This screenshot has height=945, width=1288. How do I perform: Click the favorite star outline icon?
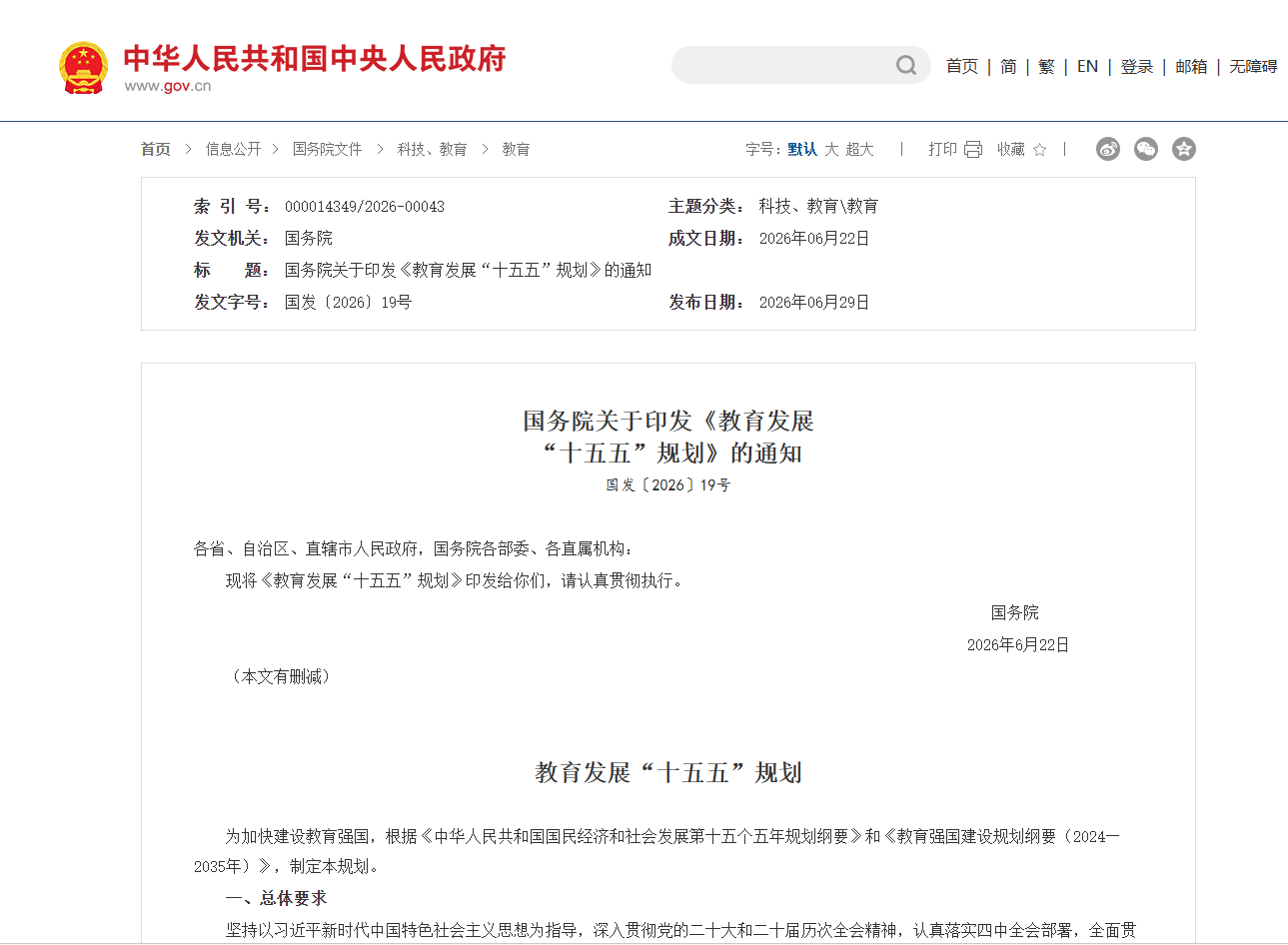[x=1040, y=150]
